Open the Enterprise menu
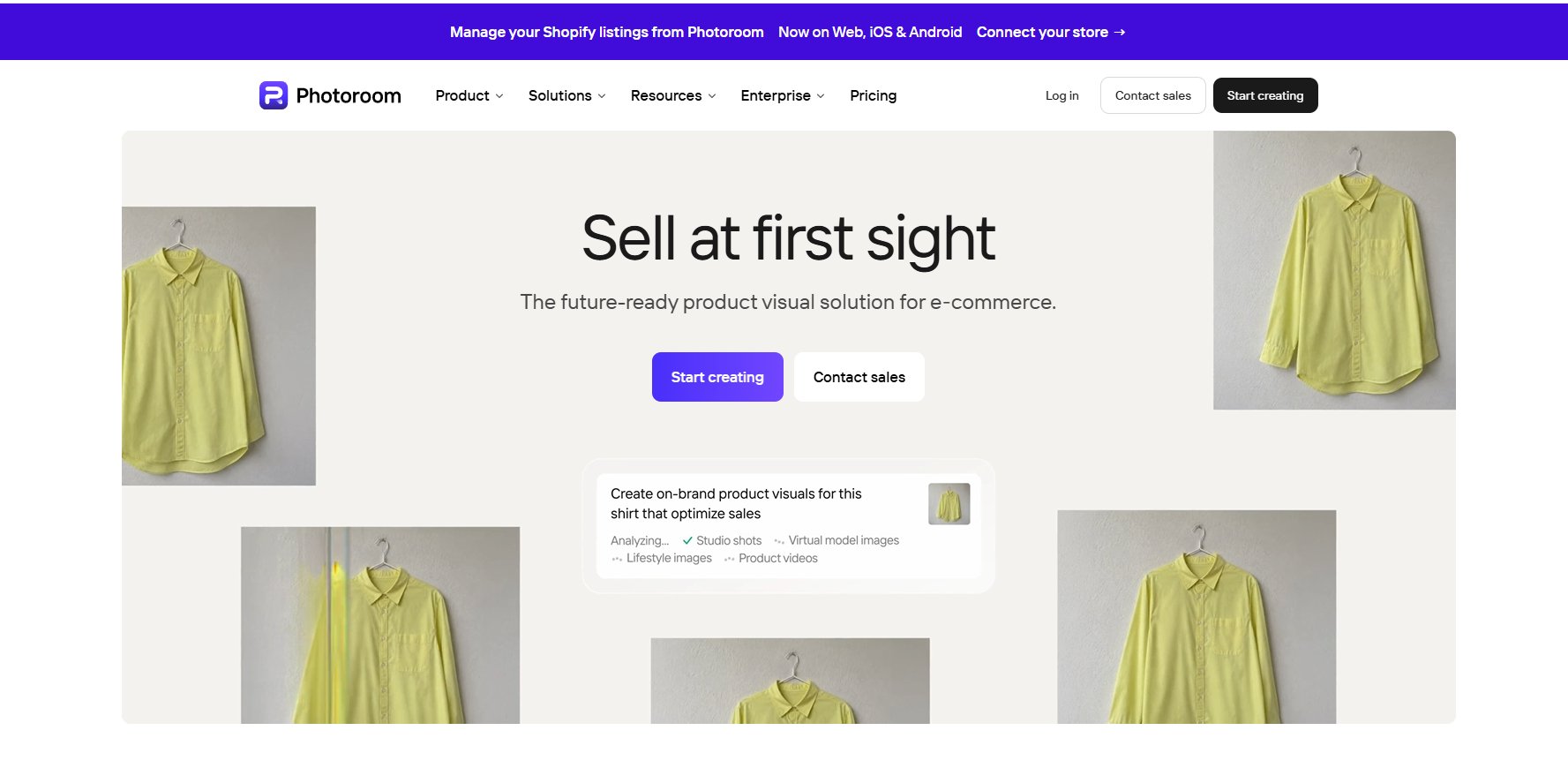 tap(783, 95)
